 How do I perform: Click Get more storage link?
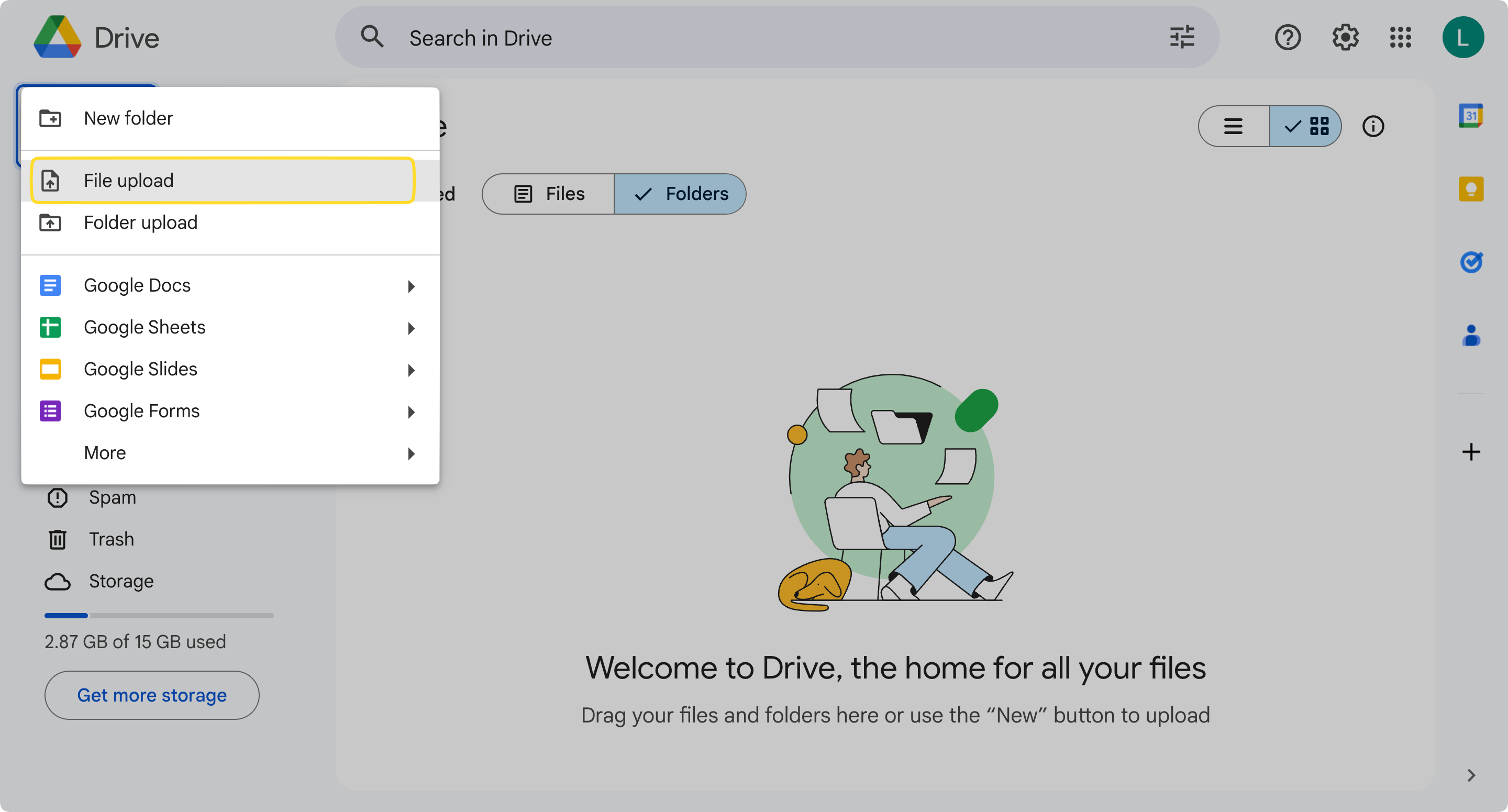[151, 694]
